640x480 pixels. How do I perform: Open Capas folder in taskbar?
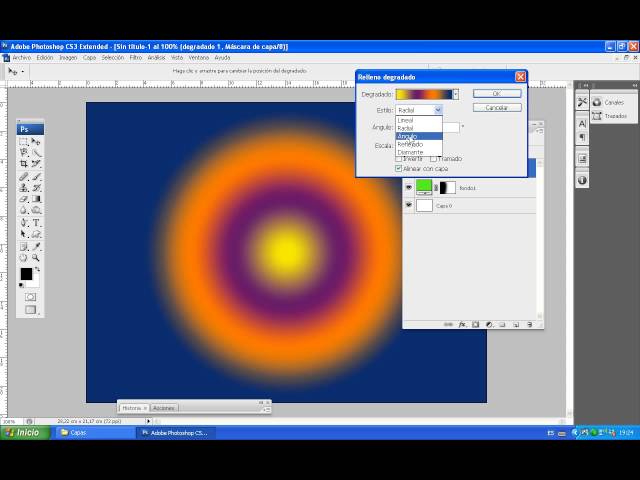(x=95, y=433)
